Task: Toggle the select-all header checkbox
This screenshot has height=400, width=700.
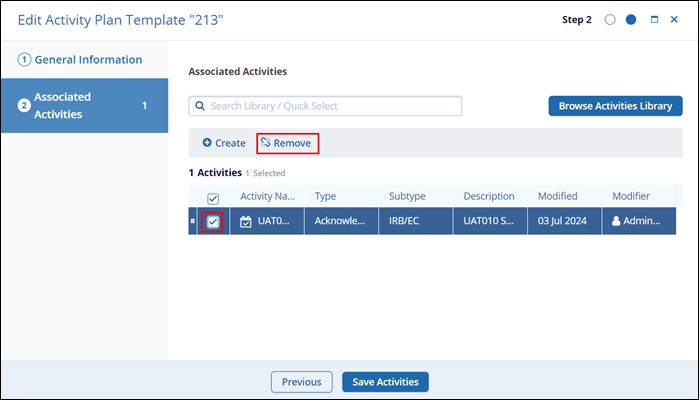Action: coord(213,198)
